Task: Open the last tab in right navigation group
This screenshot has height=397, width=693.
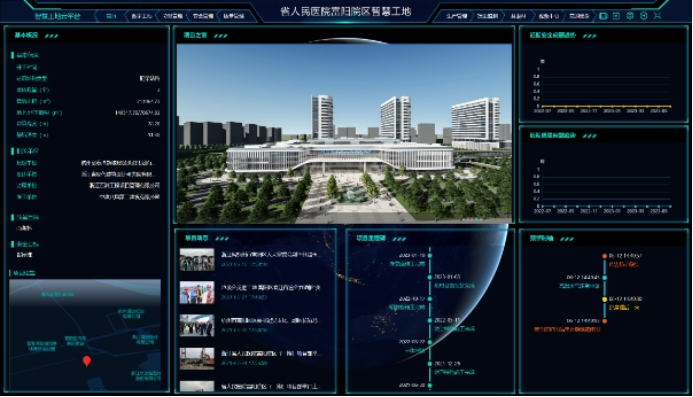Action: click(579, 16)
